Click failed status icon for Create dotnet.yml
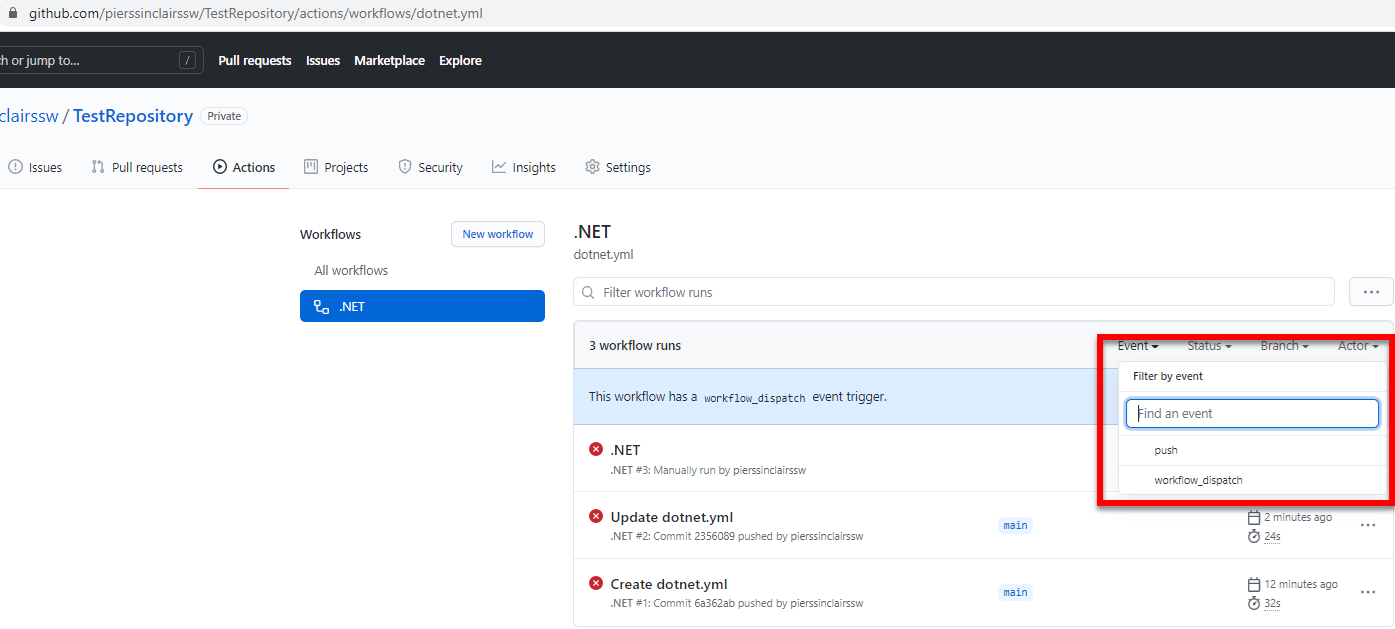Viewport: 1395px width, 629px height. click(x=596, y=583)
